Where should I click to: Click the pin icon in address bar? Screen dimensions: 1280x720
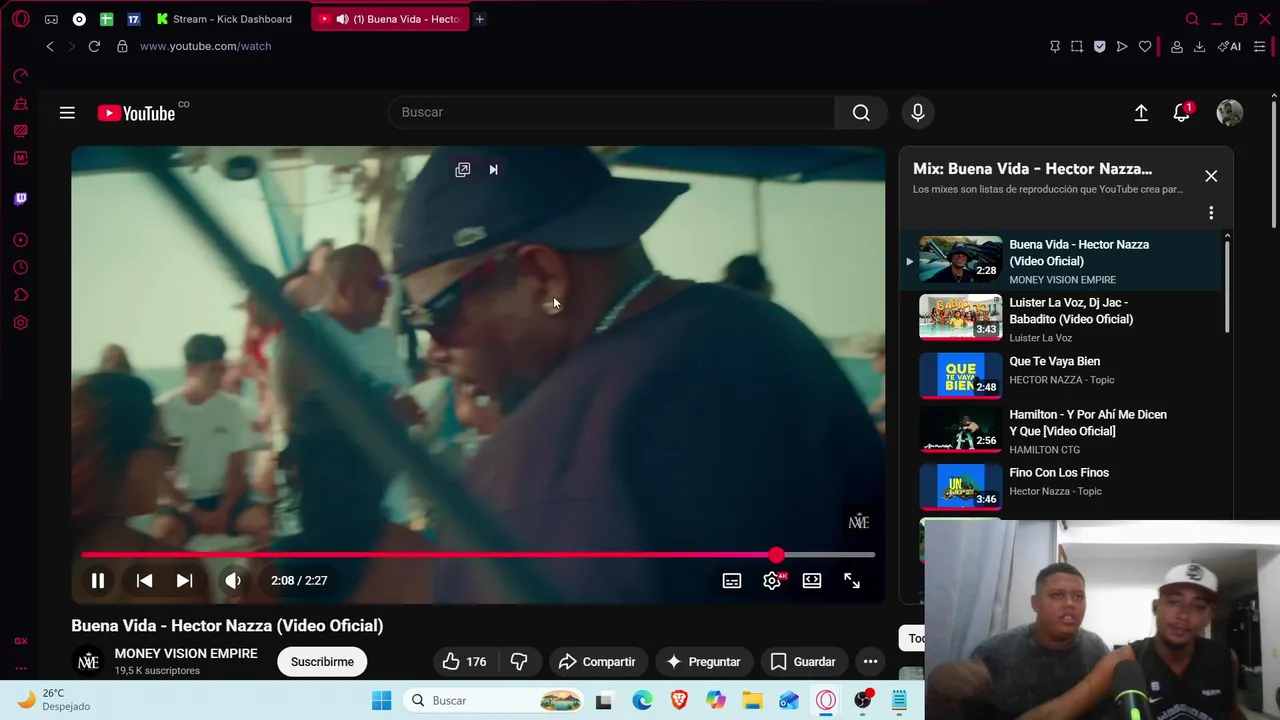(x=1054, y=46)
